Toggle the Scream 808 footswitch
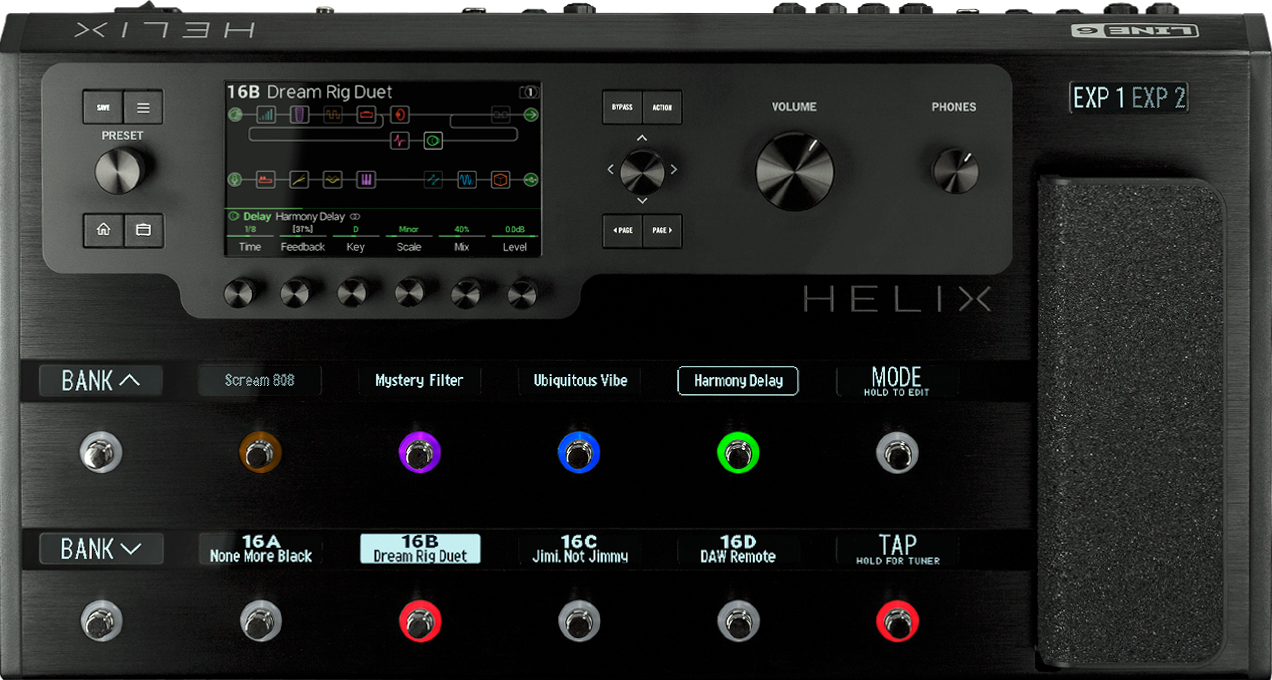1272x680 pixels. (260, 453)
